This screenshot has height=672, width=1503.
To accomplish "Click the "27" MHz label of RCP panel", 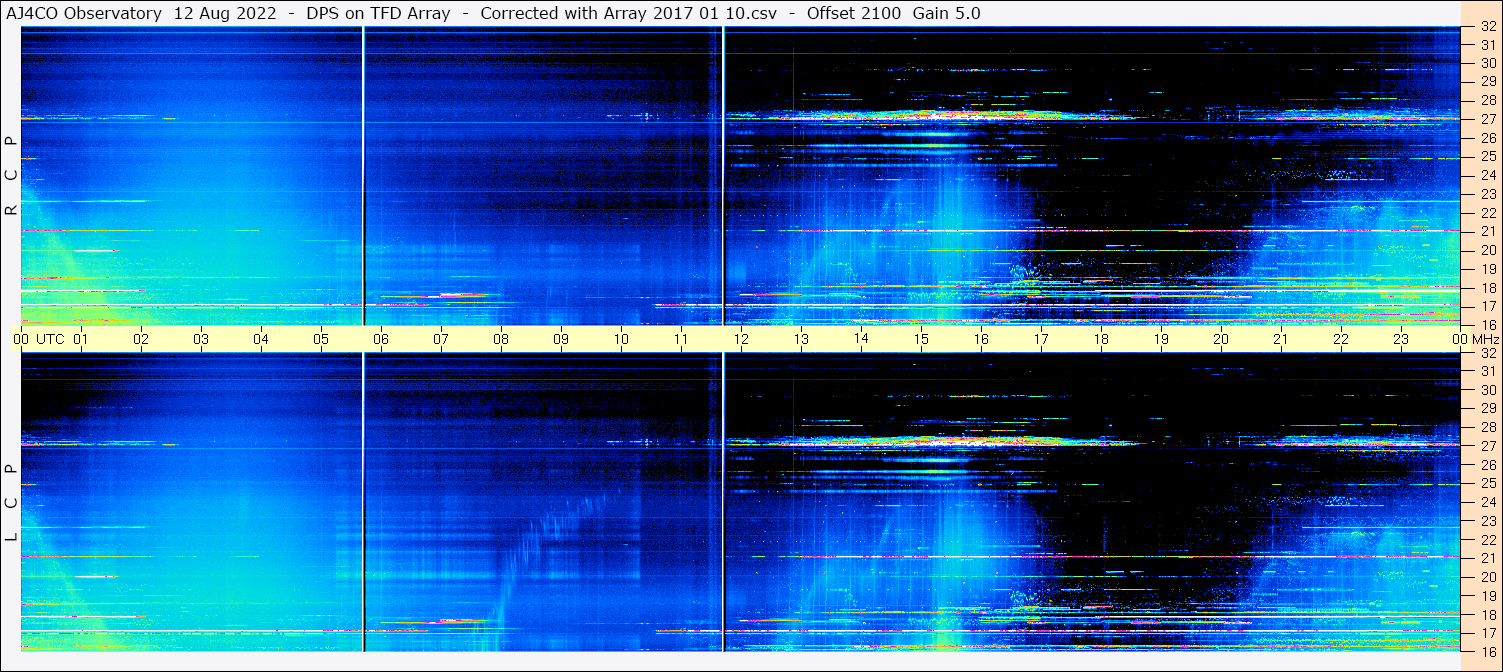I will (1488, 119).
